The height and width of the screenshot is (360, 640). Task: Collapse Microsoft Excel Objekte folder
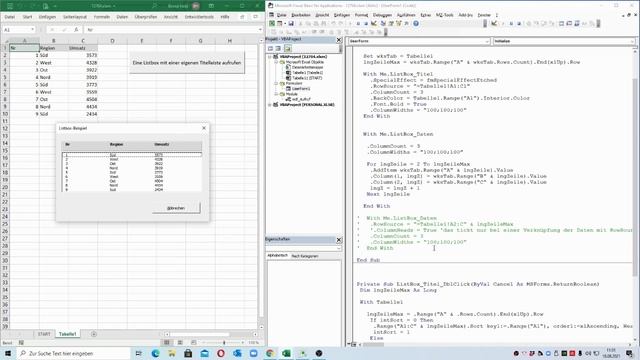276,62
